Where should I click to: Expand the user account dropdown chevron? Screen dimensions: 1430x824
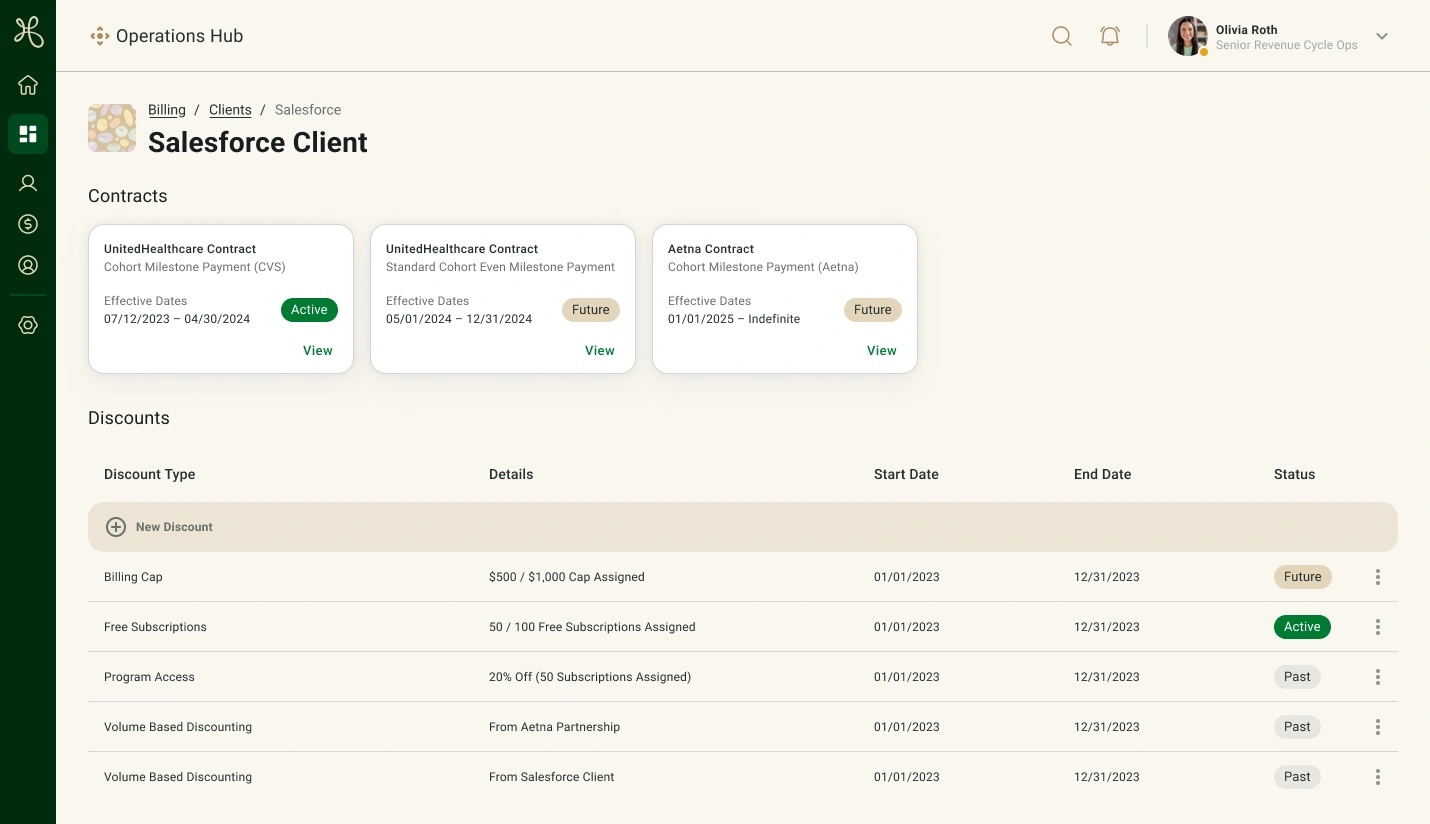click(x=1382, y=36)
